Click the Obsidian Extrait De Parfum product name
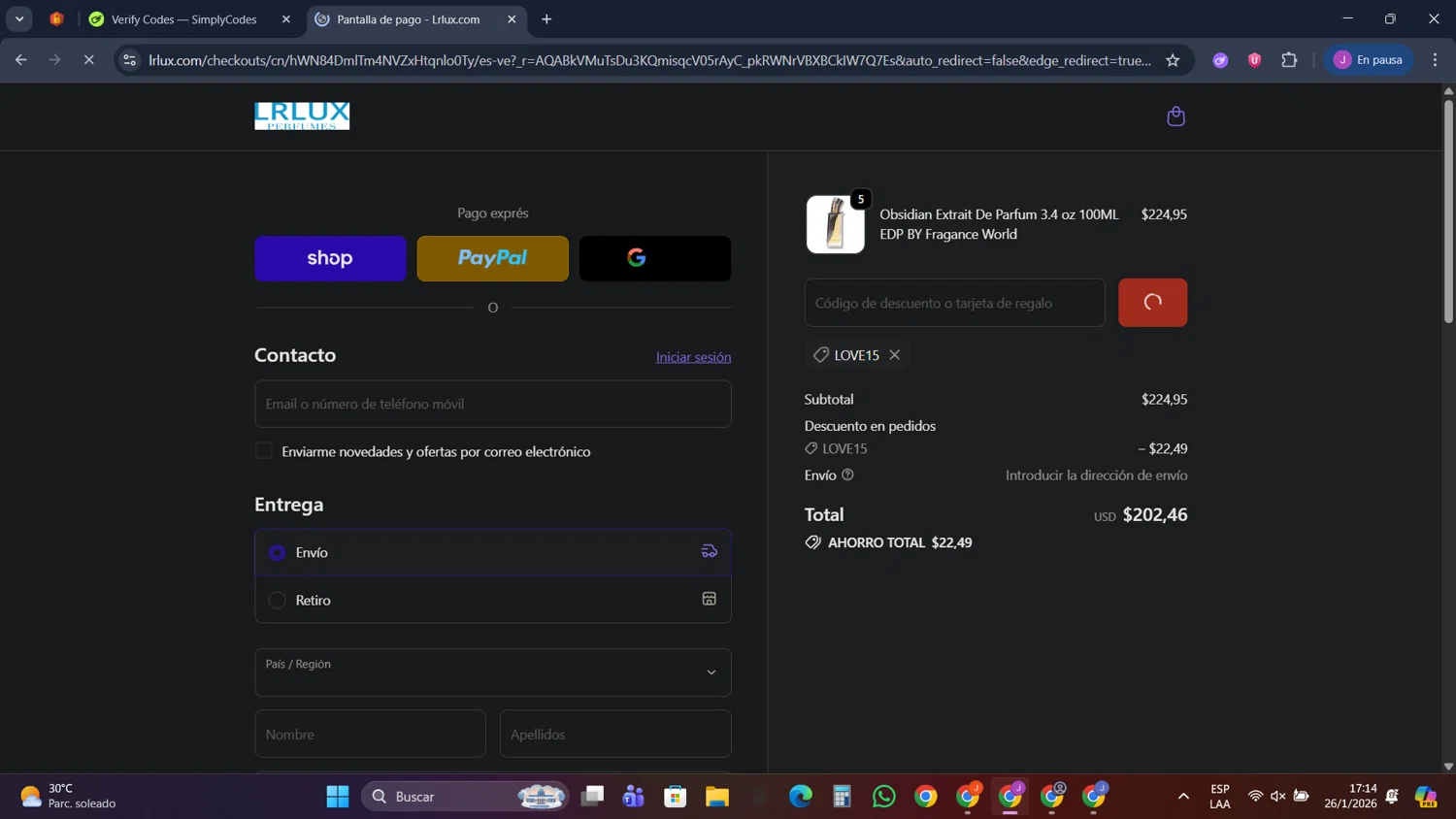Image resolution: width=1456 pixels, height=819 pixels. click(999, 224)
